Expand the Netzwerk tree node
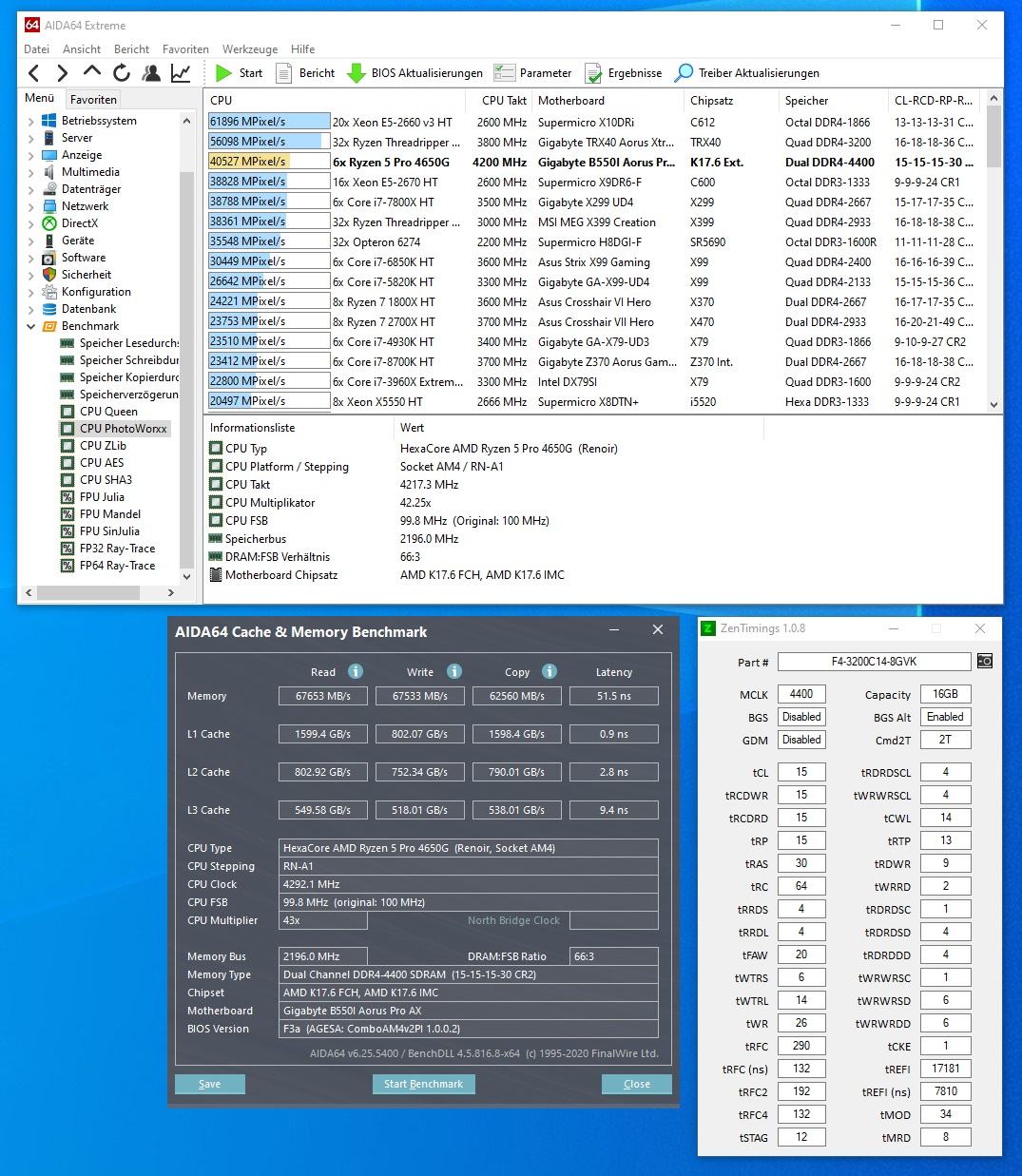 point(31,207)
